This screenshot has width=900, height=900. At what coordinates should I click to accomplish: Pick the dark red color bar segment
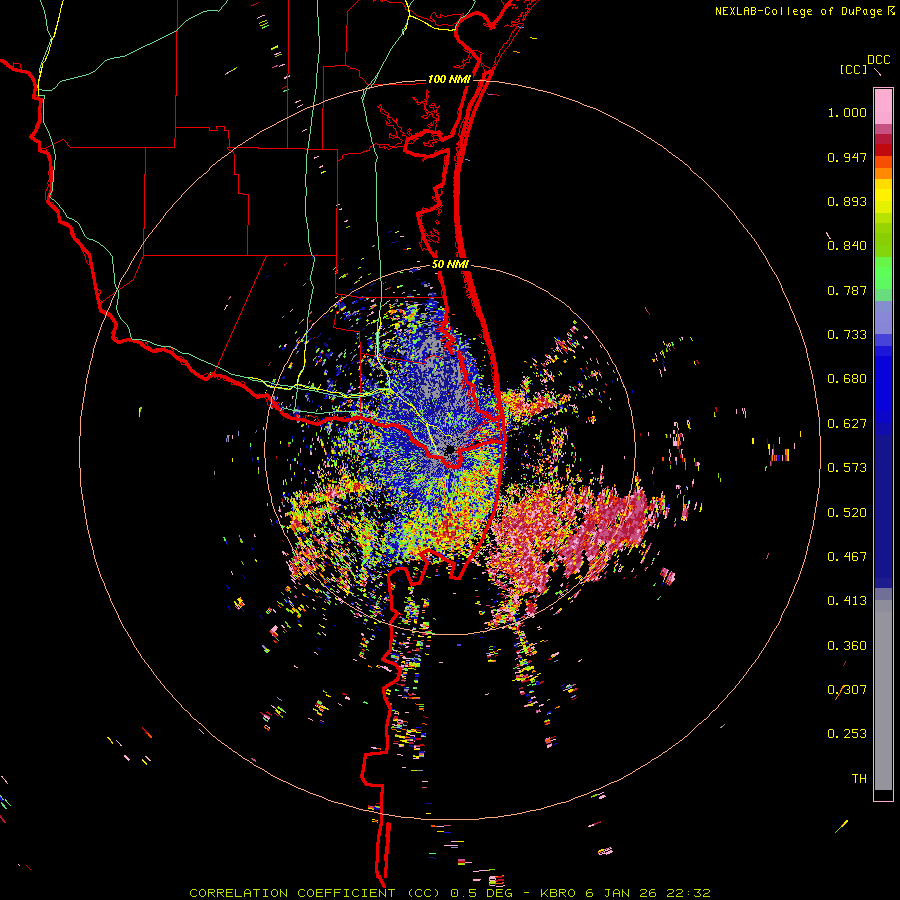(x=883, y=150)
